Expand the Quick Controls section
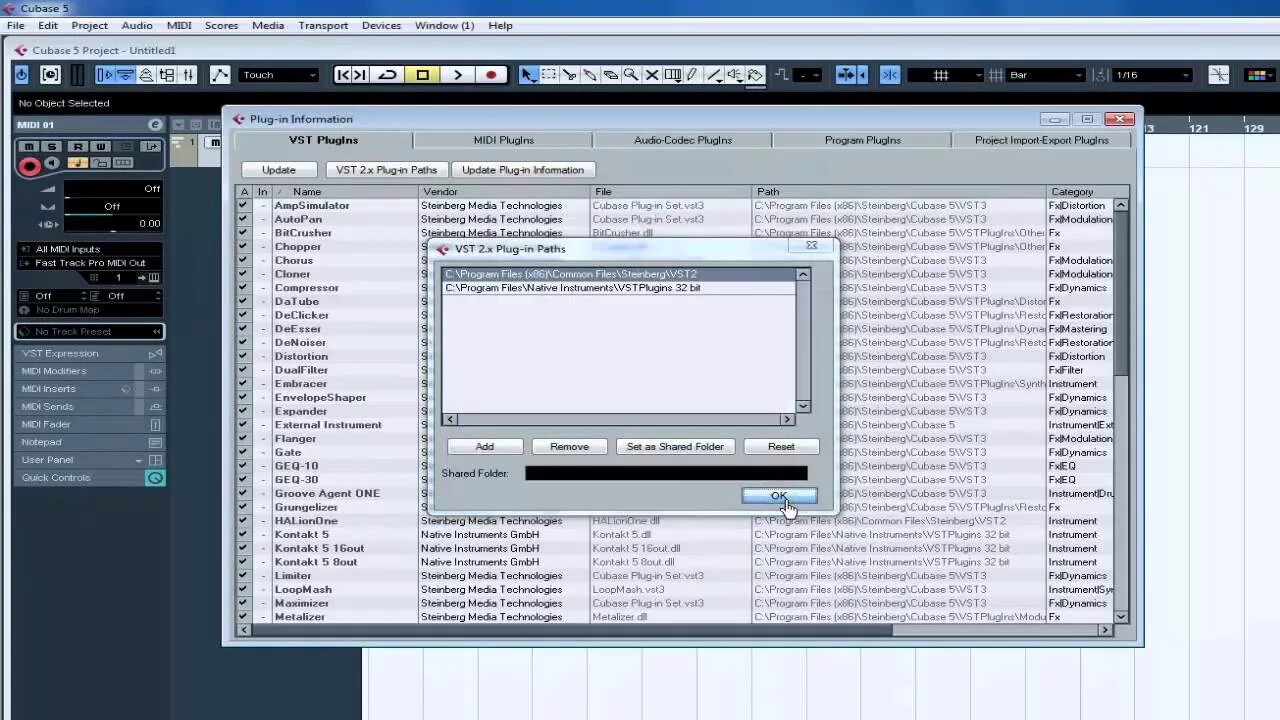 90,478
